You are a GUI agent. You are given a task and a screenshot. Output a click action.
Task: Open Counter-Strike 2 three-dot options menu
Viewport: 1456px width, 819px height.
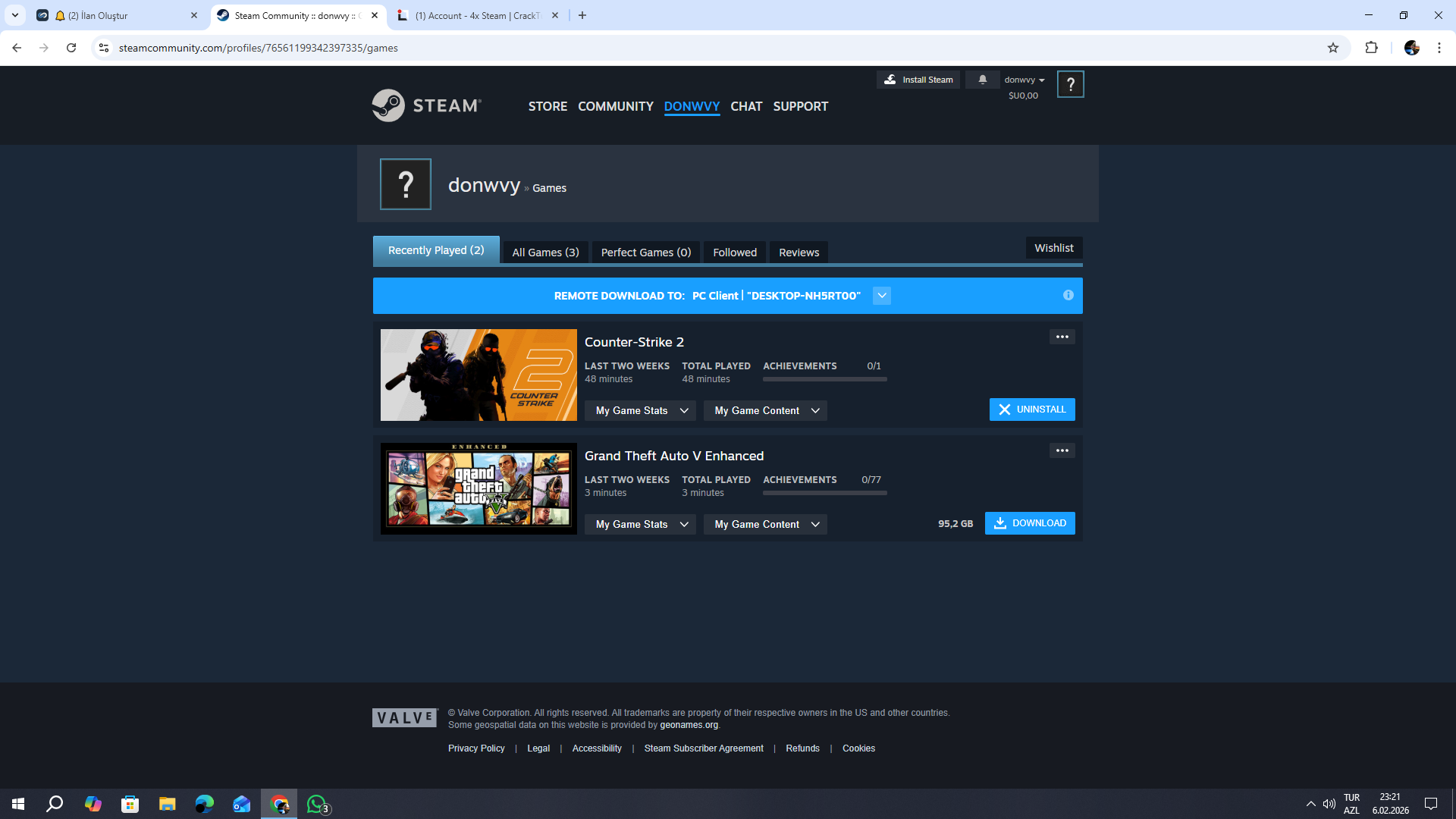(1062, 337)
